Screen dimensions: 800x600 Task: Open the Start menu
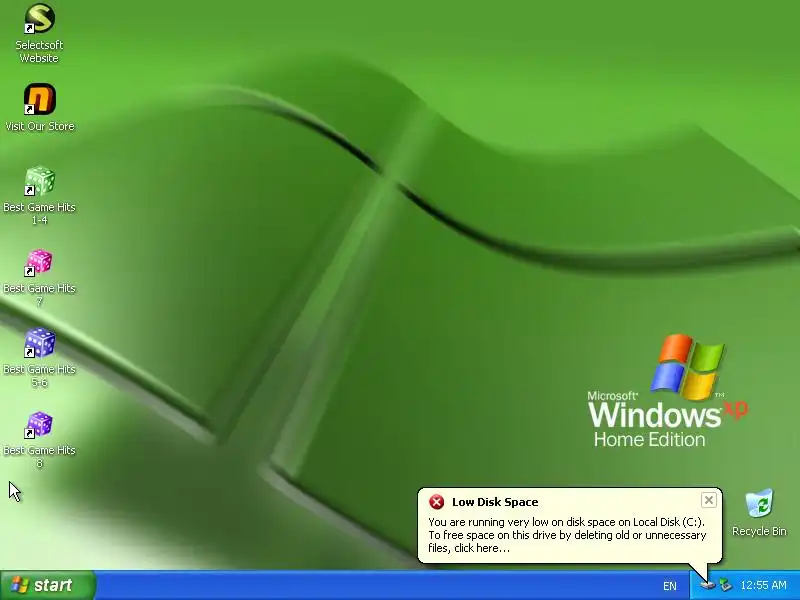[x=47, y=585]
